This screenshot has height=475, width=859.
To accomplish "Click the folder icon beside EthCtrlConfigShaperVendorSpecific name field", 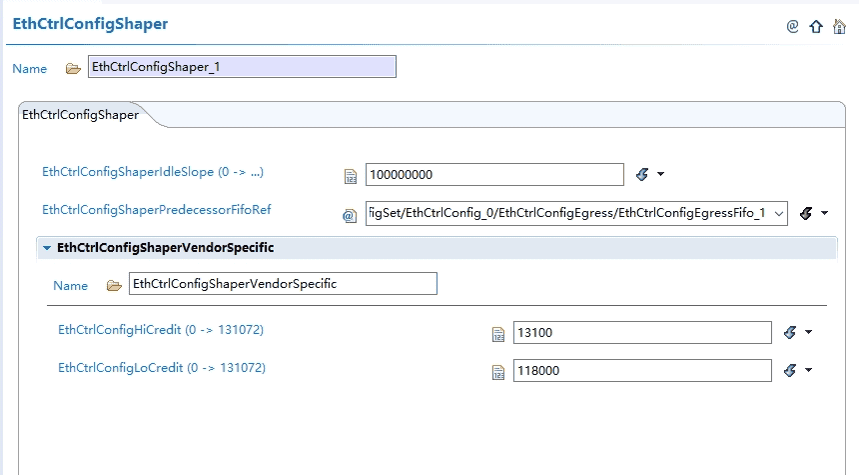I will (114, 285).
